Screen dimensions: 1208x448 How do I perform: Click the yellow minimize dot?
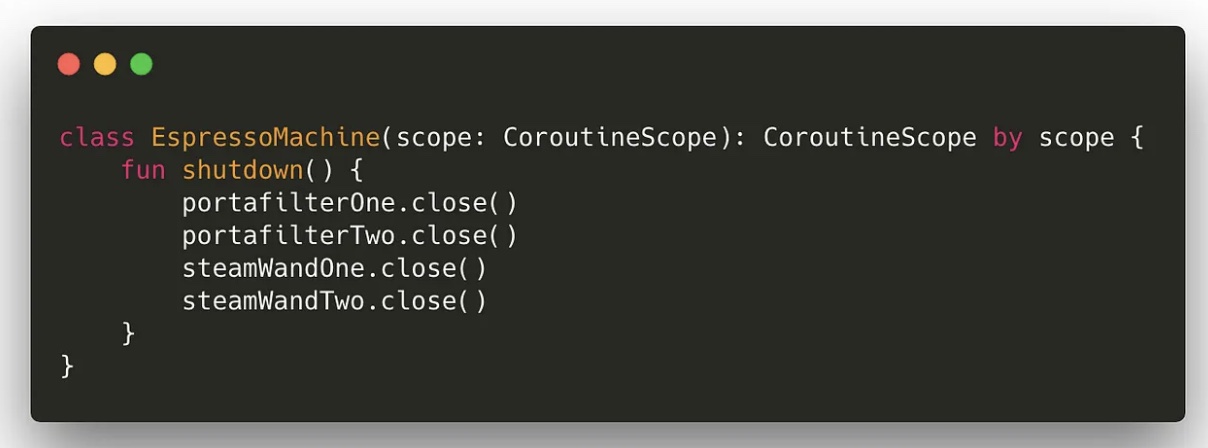pos(105,65)
